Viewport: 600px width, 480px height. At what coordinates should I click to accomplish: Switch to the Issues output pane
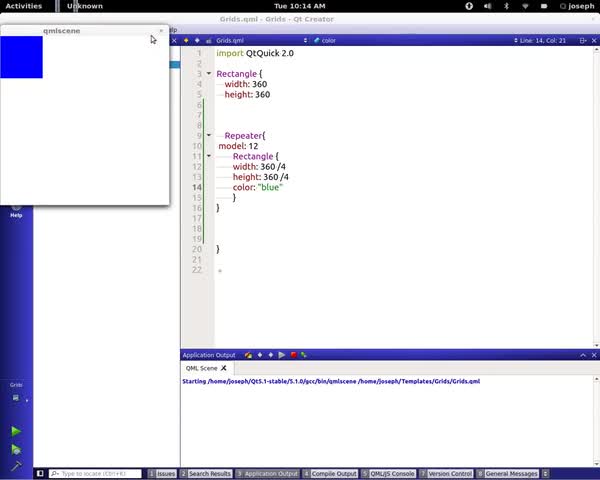point(163,473)
